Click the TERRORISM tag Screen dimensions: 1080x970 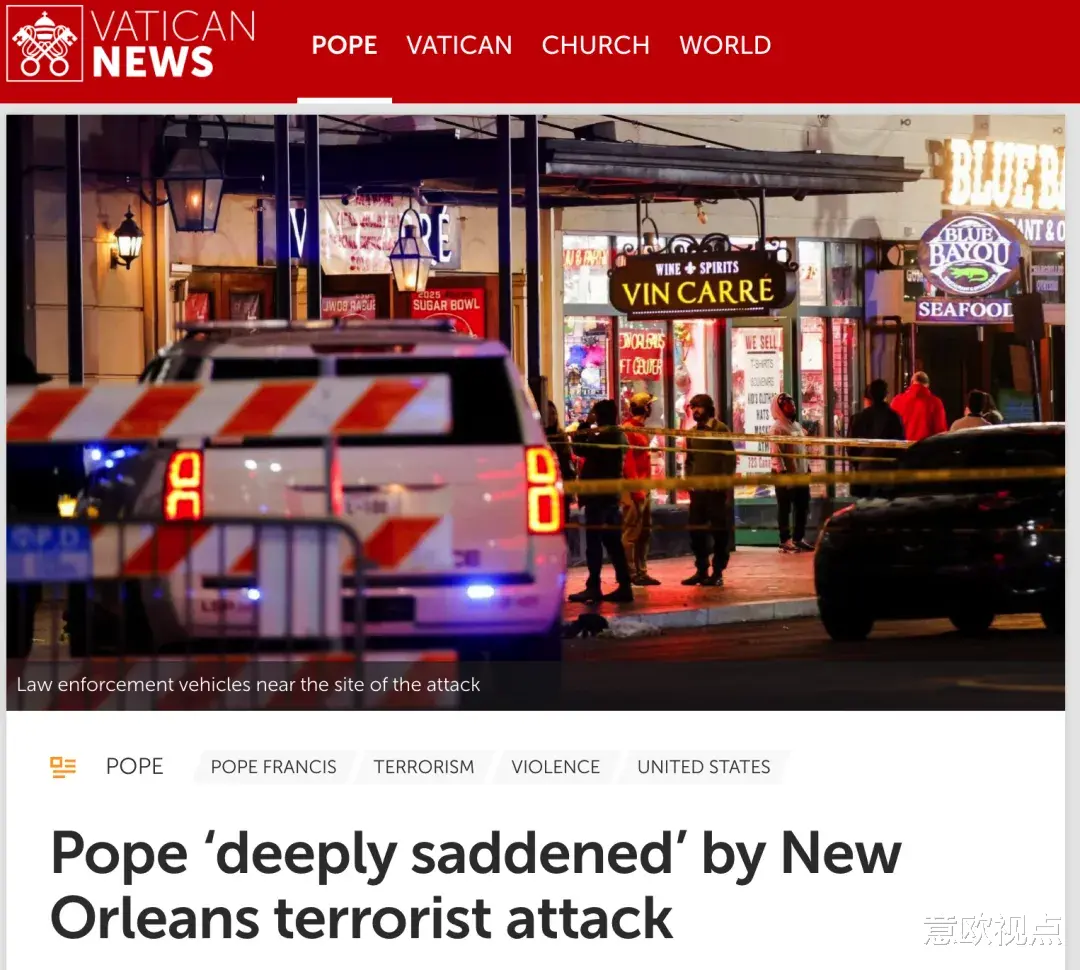tap(424, 767)
